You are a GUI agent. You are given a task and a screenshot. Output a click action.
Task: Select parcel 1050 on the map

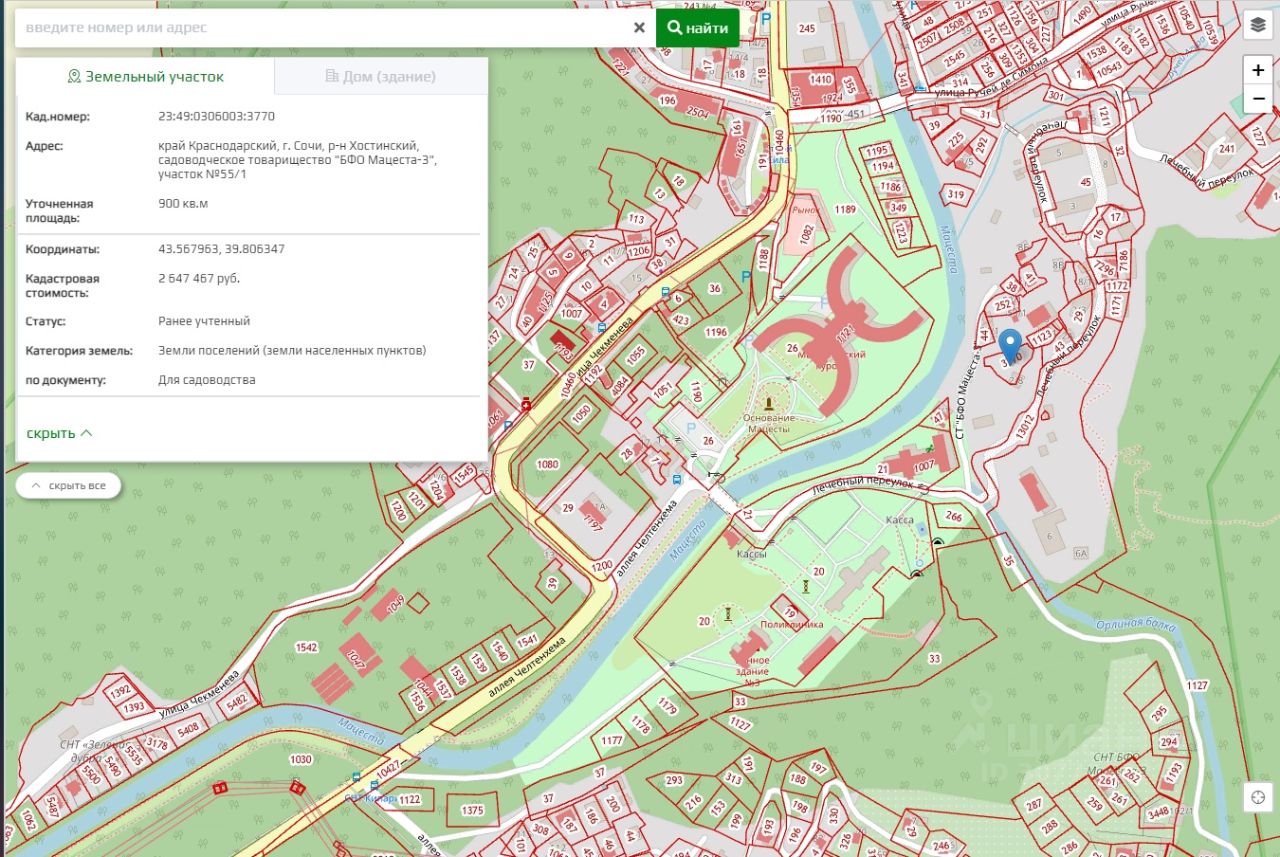581,412
